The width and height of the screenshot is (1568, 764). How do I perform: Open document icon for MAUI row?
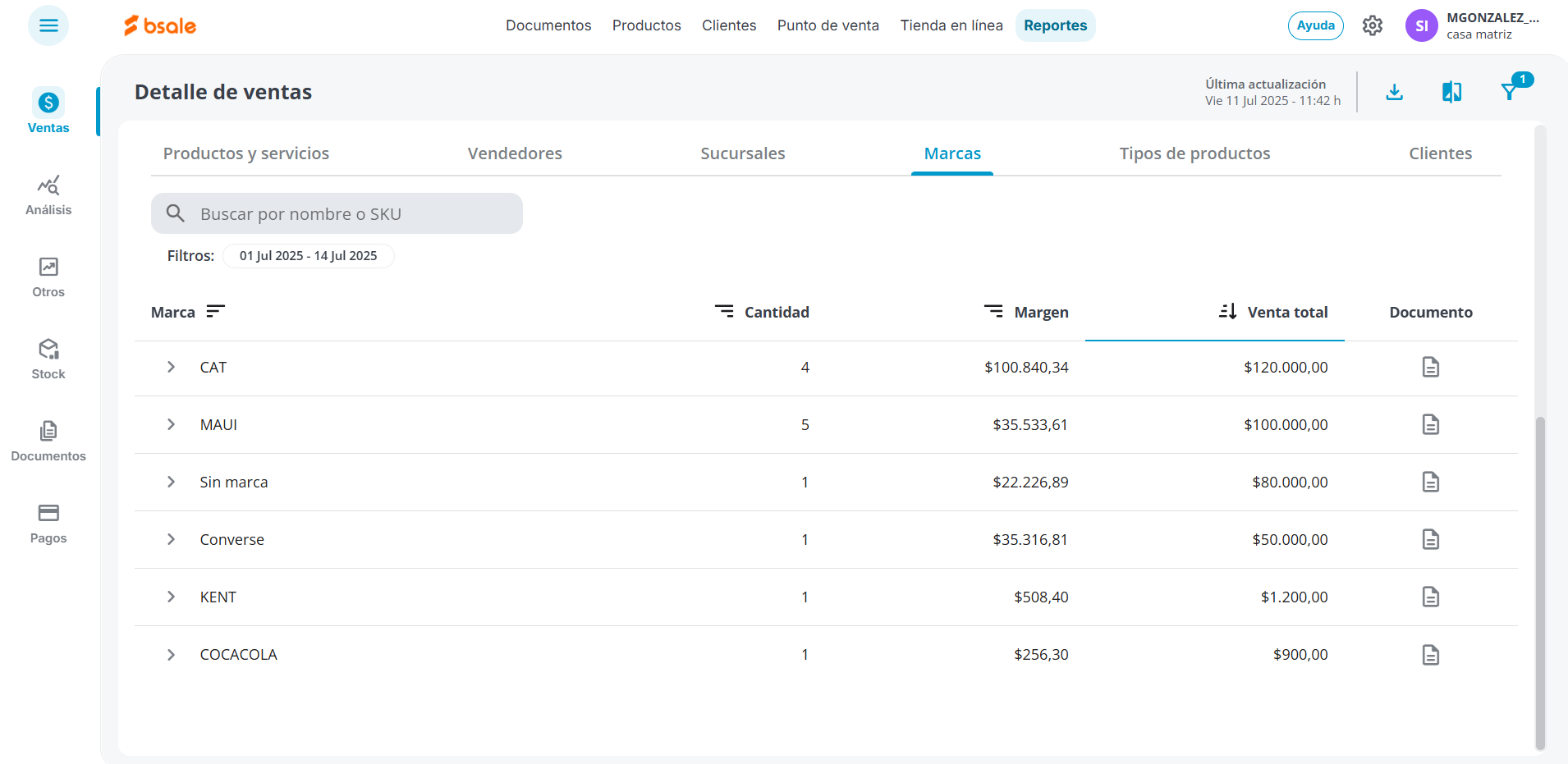[x=1431, y=424]
